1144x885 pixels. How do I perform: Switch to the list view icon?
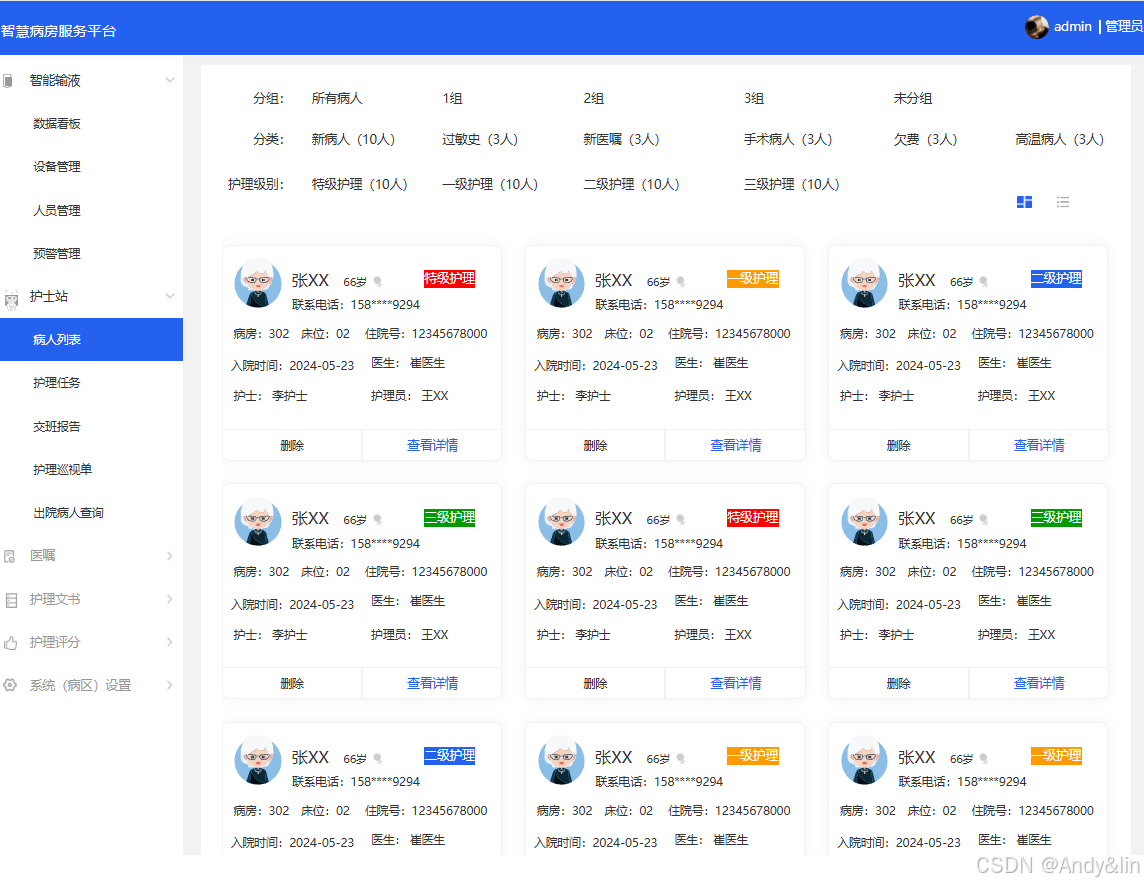[1063, 202]
